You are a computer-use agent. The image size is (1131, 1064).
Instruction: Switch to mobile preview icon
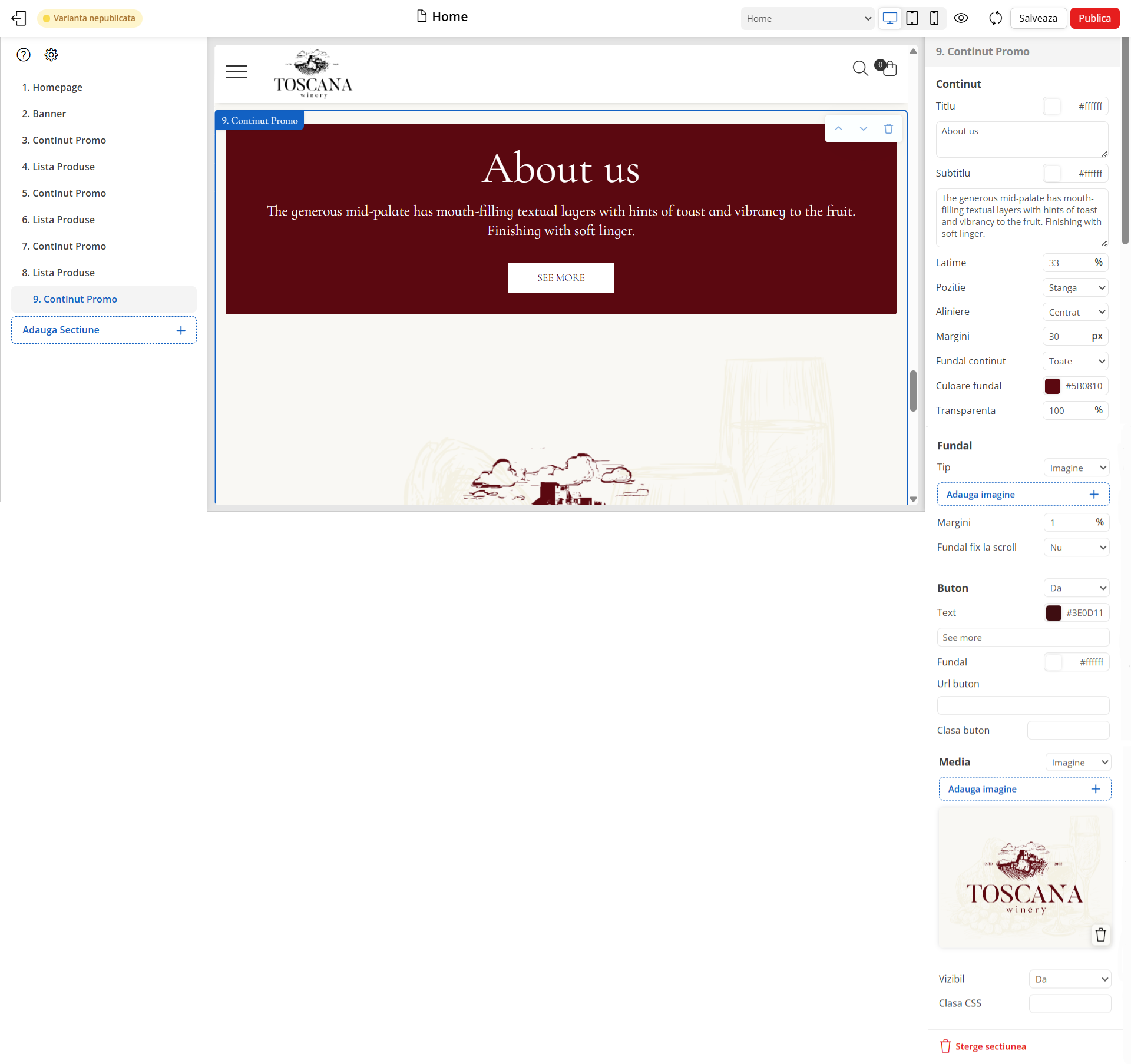coord(934,18)
